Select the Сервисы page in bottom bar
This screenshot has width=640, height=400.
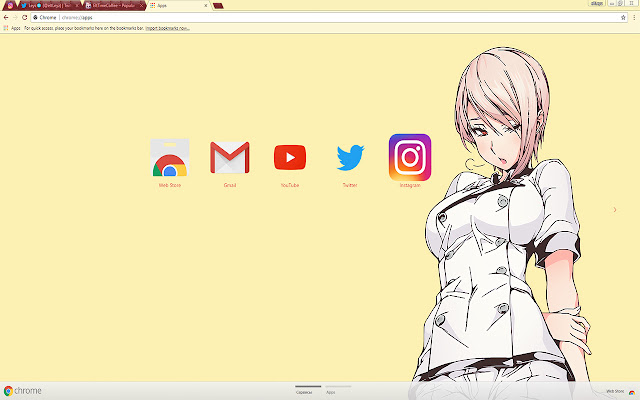(x=308, y=390)
